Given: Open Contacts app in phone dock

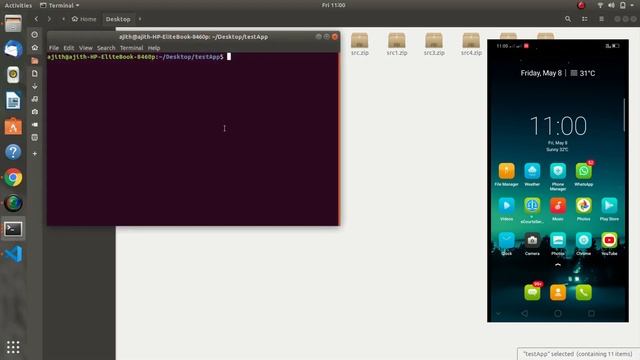Looking at the screenshot, I should tap(558, 292).
